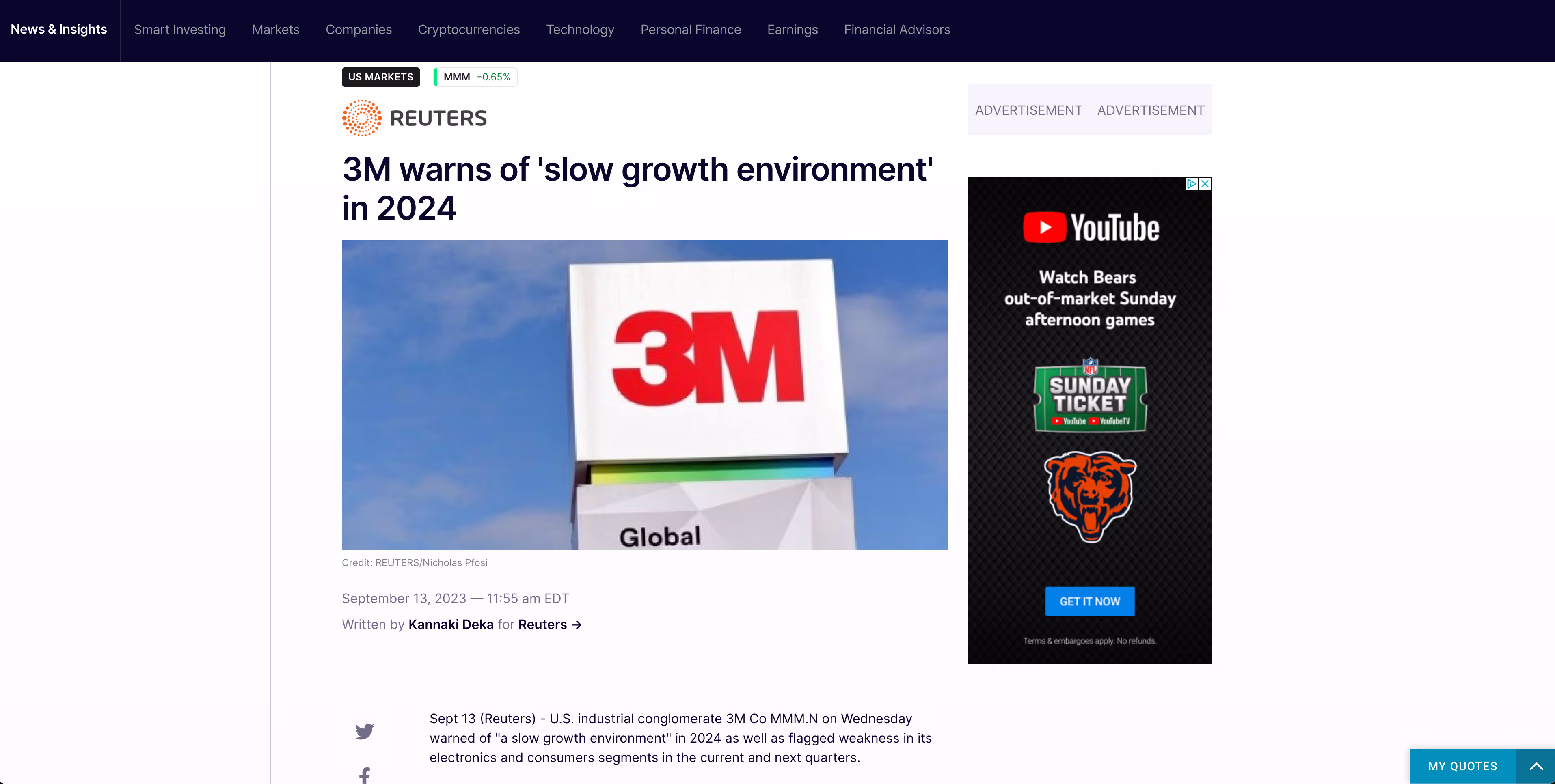Click the US MARKETS category badge
Screen dimensions: 1555x784
381,77
